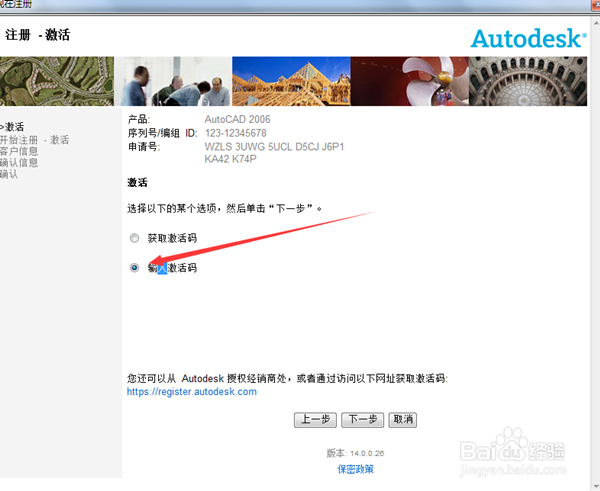Click the serial number 123-12345678
The height and width of the screenshot is (491, 600).
tap(236, 133)
